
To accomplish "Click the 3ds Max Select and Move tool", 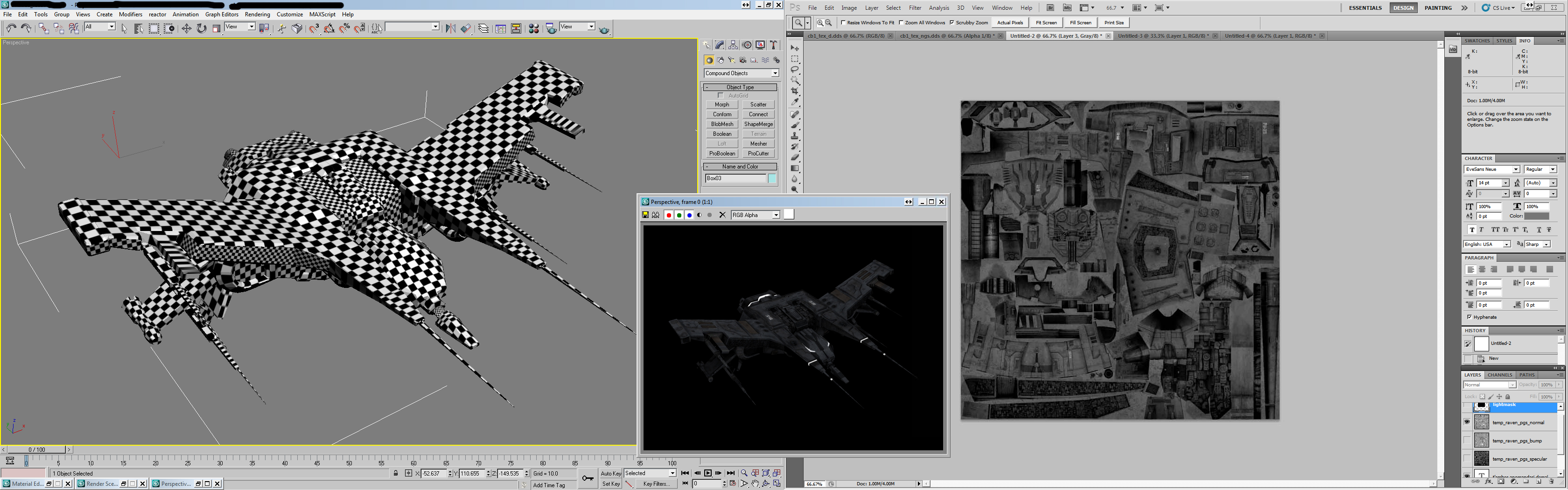I will tap(186, 28).
